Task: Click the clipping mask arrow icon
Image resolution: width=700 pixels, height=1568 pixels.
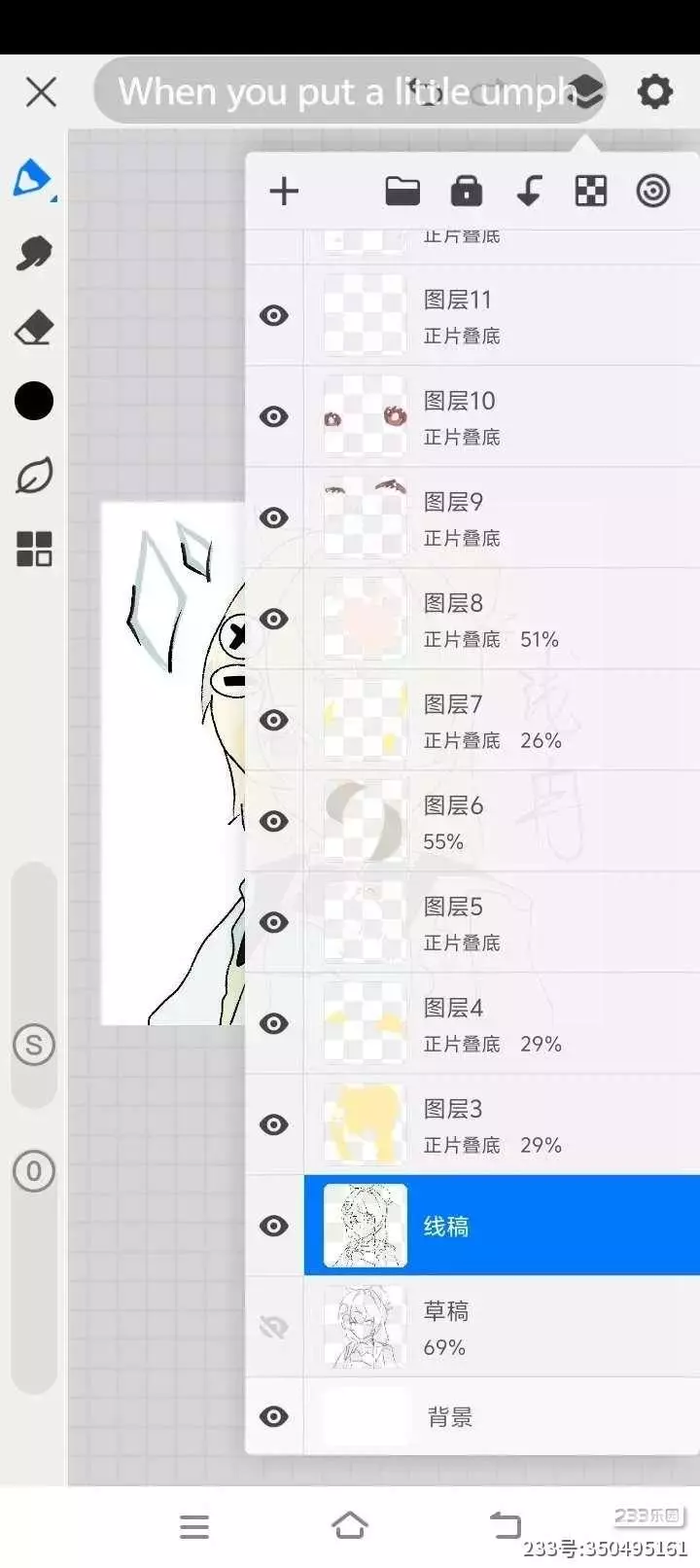Action: 529,192
